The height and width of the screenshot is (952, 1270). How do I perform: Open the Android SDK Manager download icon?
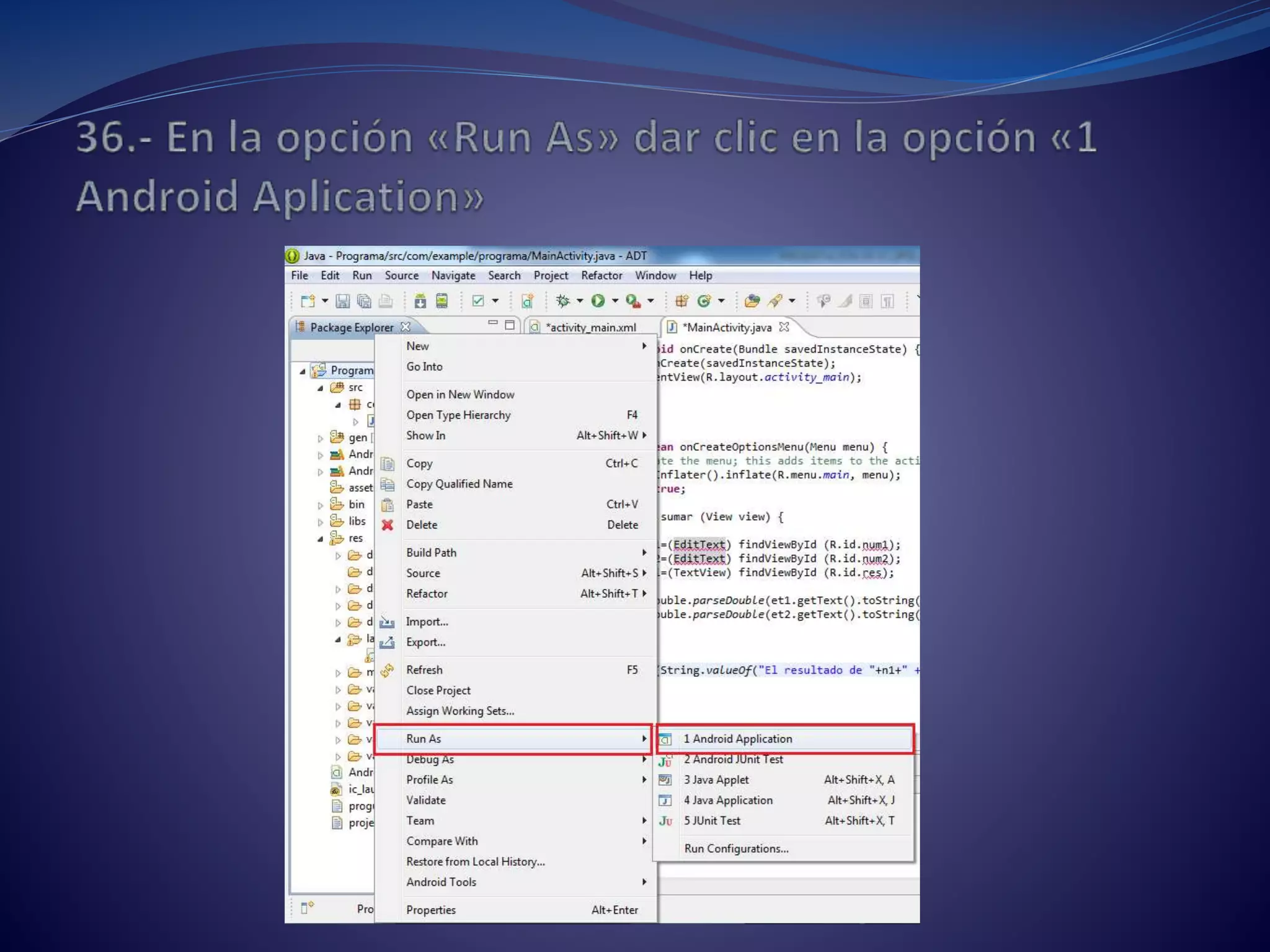[420, 301]
